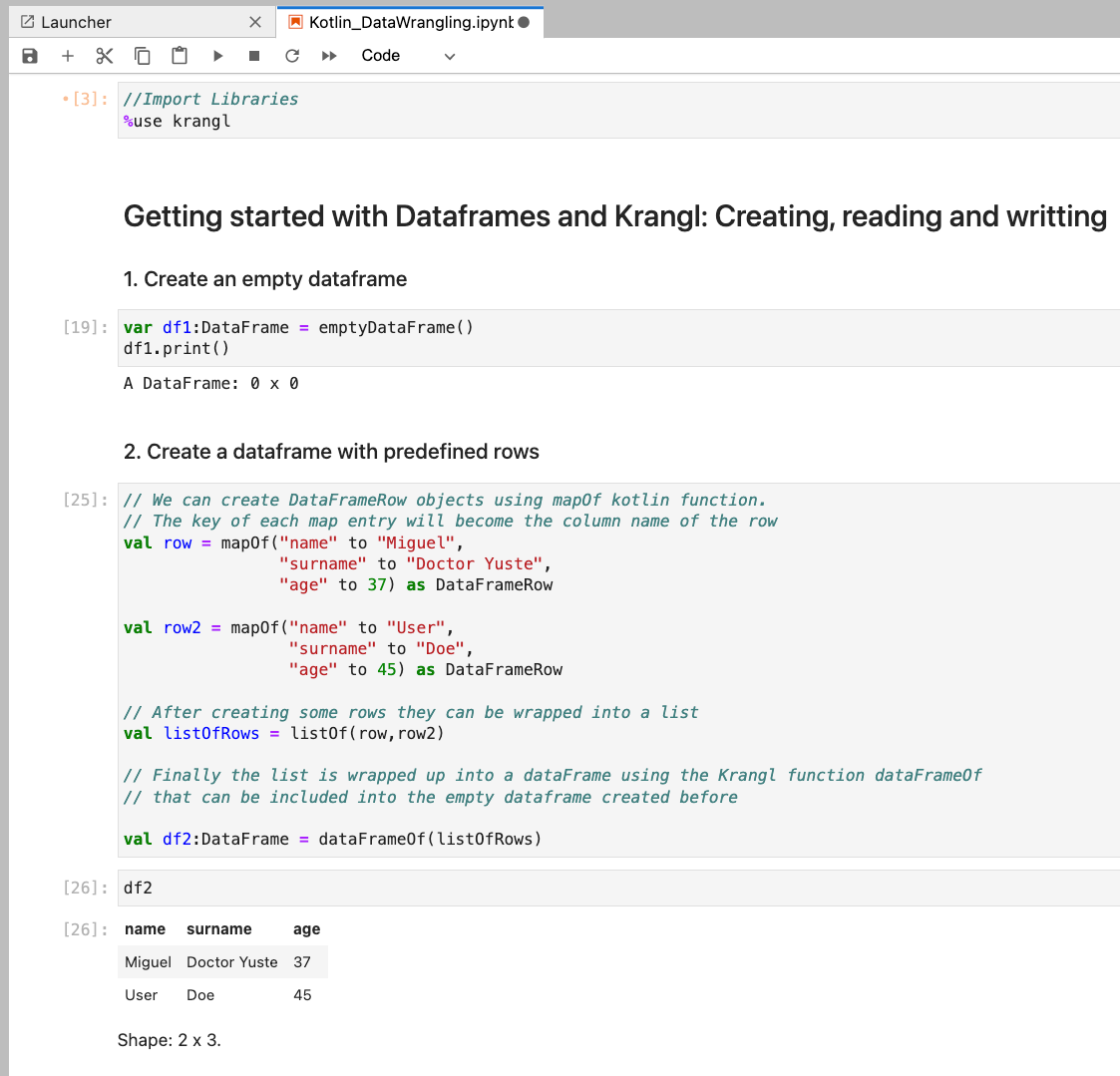1120x1076 pixels.
Task: Select the '%use krangl' import cell
Action: tap(618, 110)
